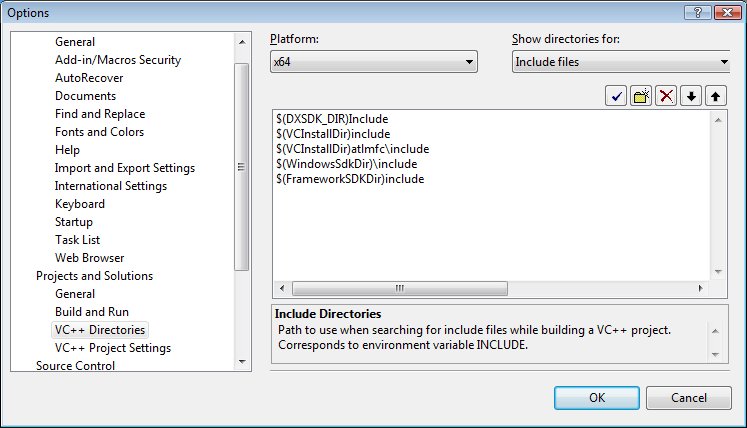The width and height of the screenshot is (747, 428).
Task: Select Fonts and Colors in the tree
Action: point(99,132)
